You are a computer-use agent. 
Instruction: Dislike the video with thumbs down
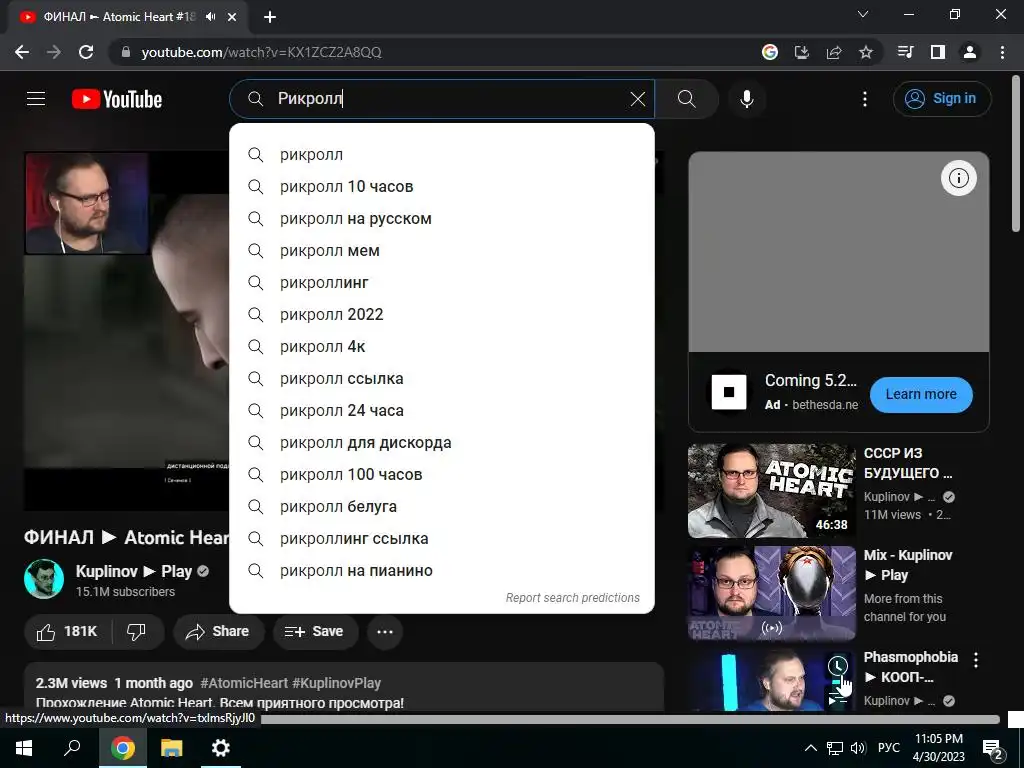click(x=136, y=632)
